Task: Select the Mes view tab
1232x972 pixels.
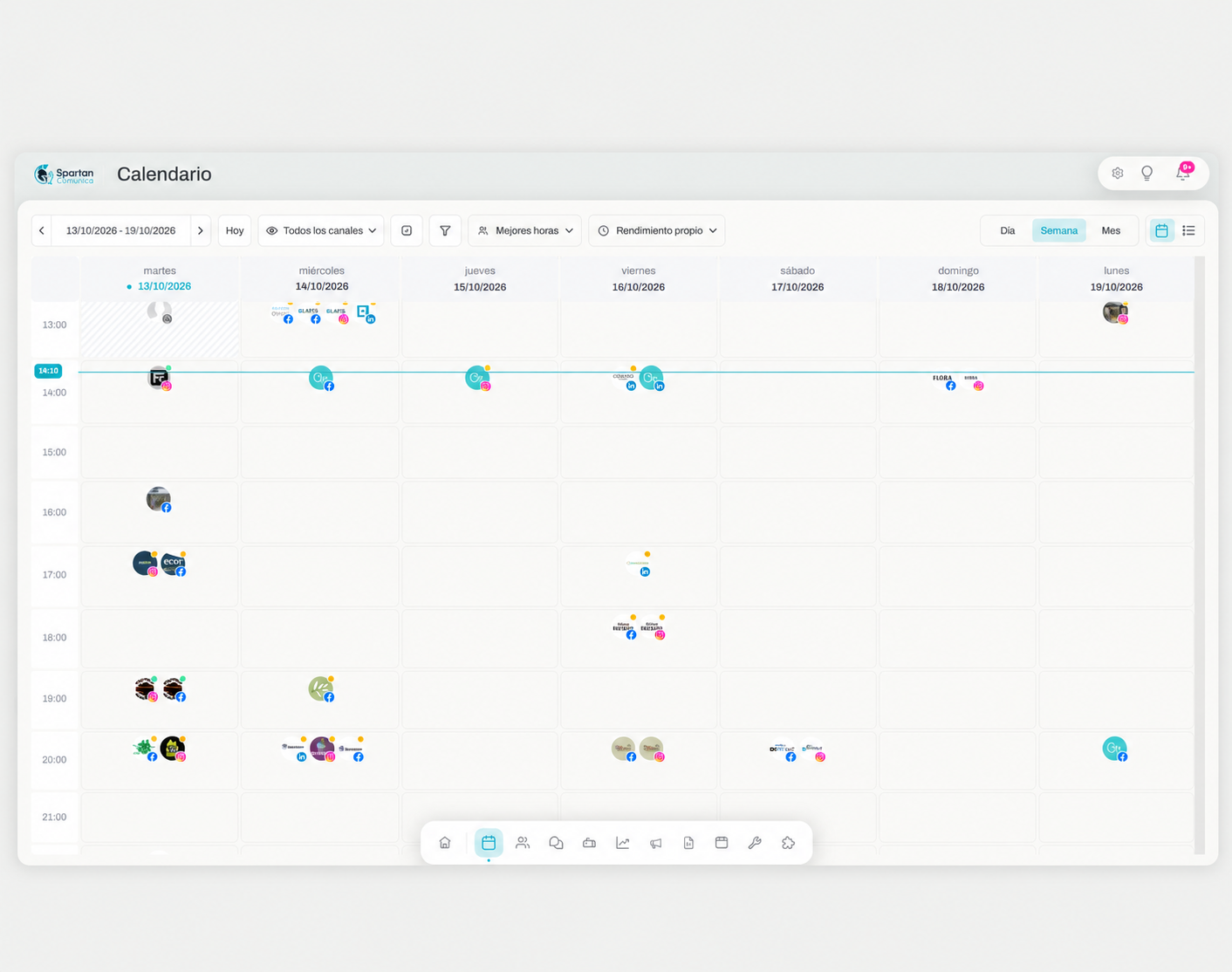Action: (1111, 230)
